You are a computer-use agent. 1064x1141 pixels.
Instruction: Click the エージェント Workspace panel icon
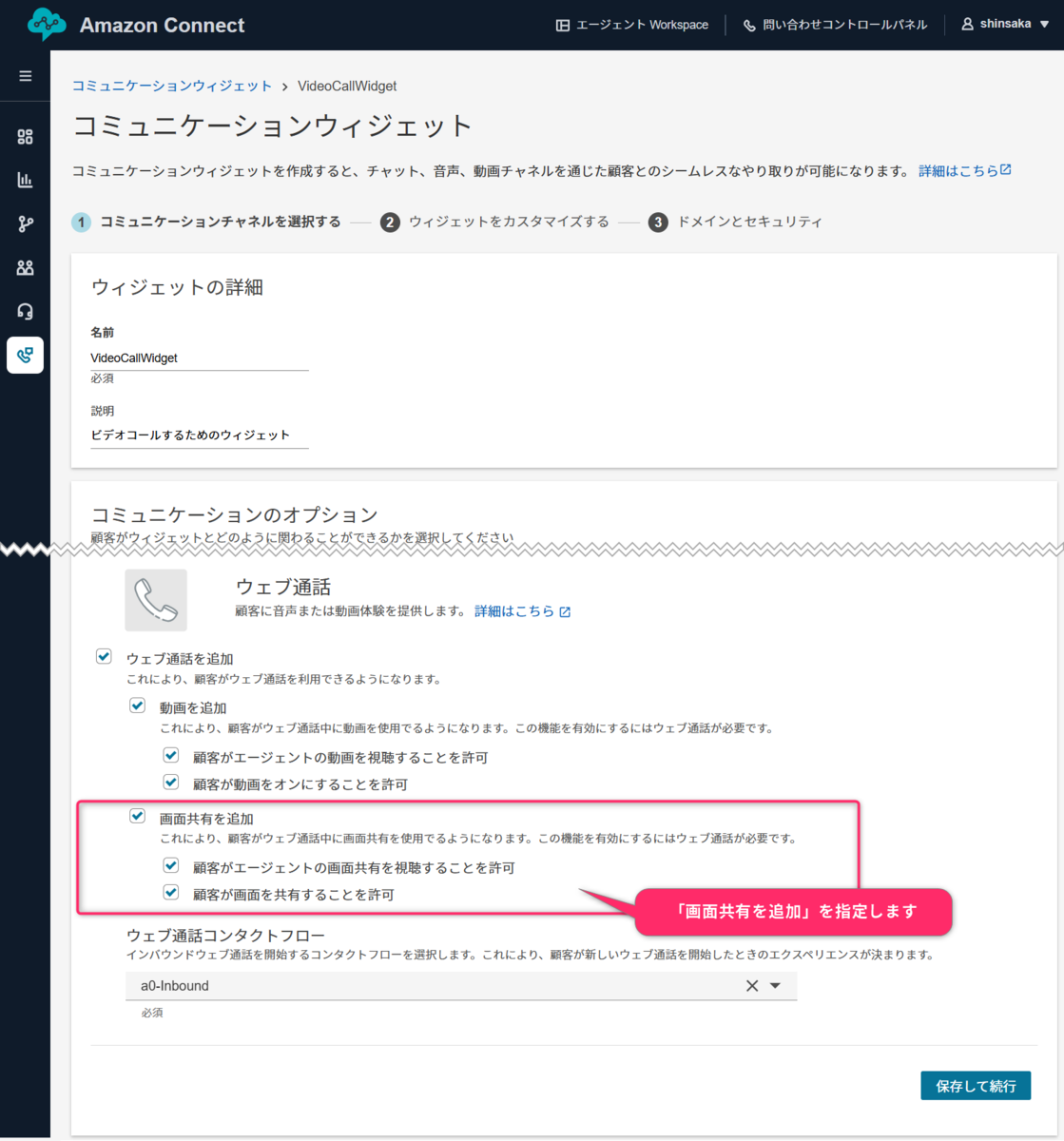563,26
